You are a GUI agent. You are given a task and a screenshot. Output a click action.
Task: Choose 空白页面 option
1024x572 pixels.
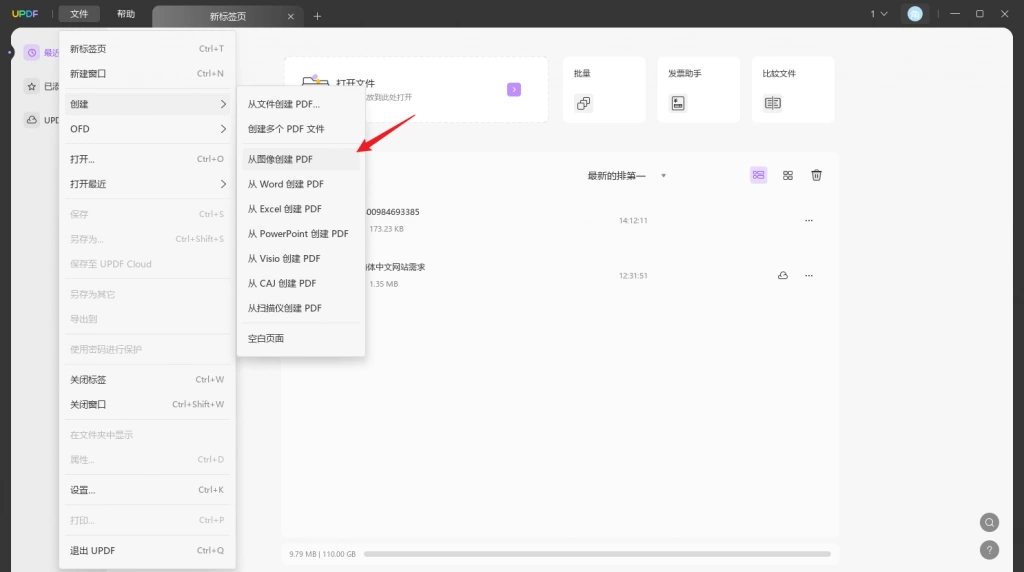coord(300,338)
